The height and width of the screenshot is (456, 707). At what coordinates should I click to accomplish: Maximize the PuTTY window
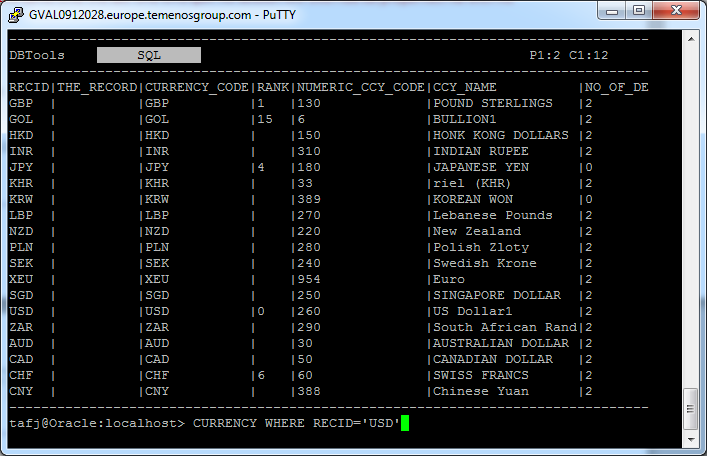tap(639, 10)
